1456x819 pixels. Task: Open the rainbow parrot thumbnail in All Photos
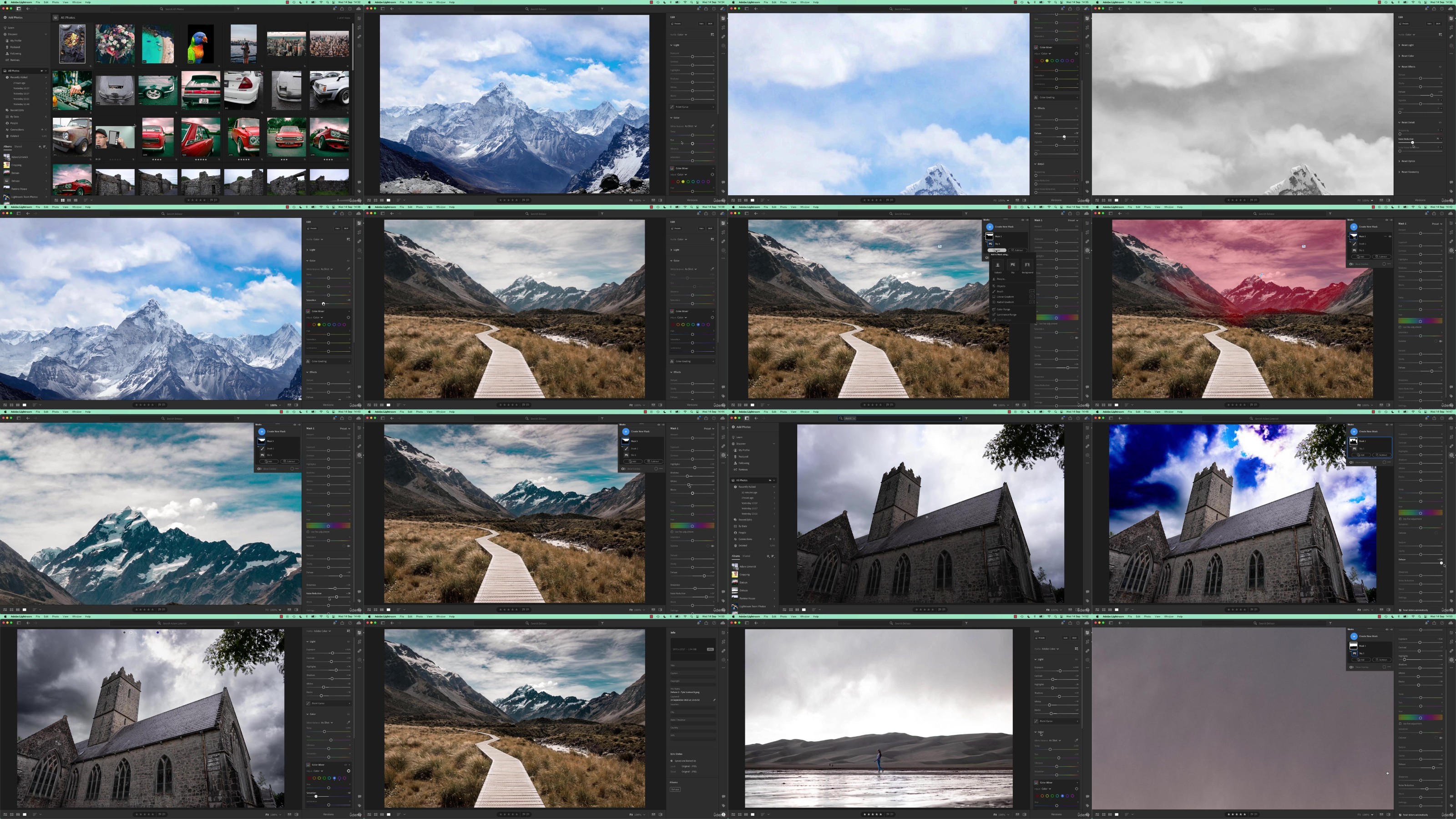pos(201,44)
